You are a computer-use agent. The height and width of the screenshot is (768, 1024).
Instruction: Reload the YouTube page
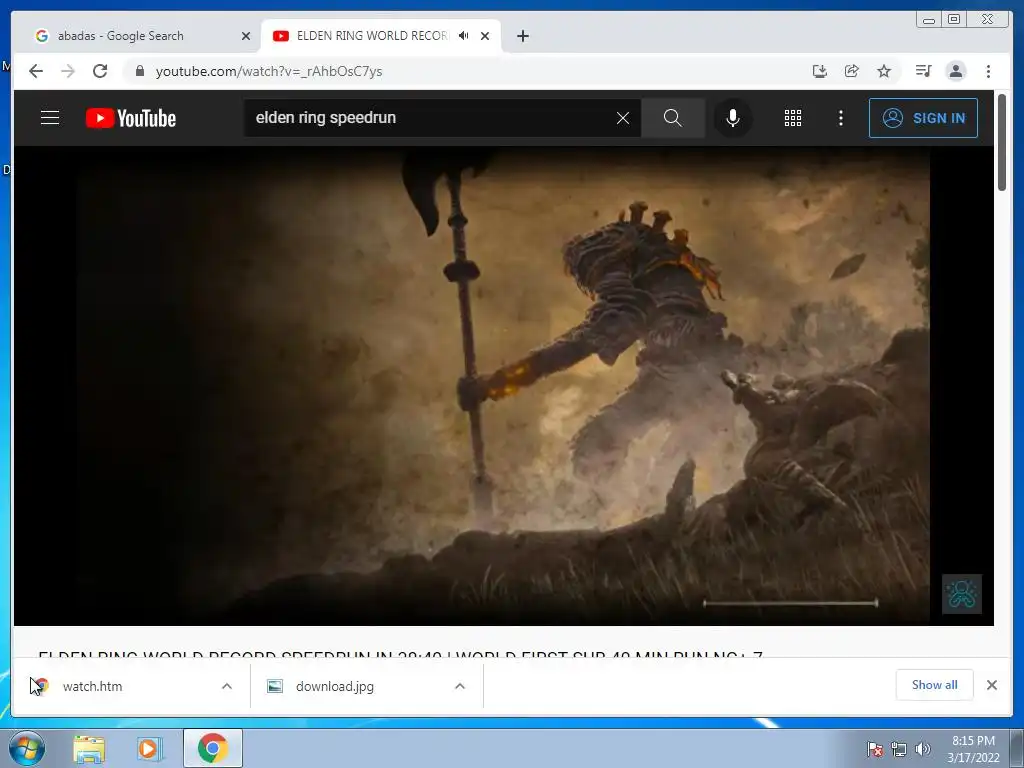(x=100, y=71)
